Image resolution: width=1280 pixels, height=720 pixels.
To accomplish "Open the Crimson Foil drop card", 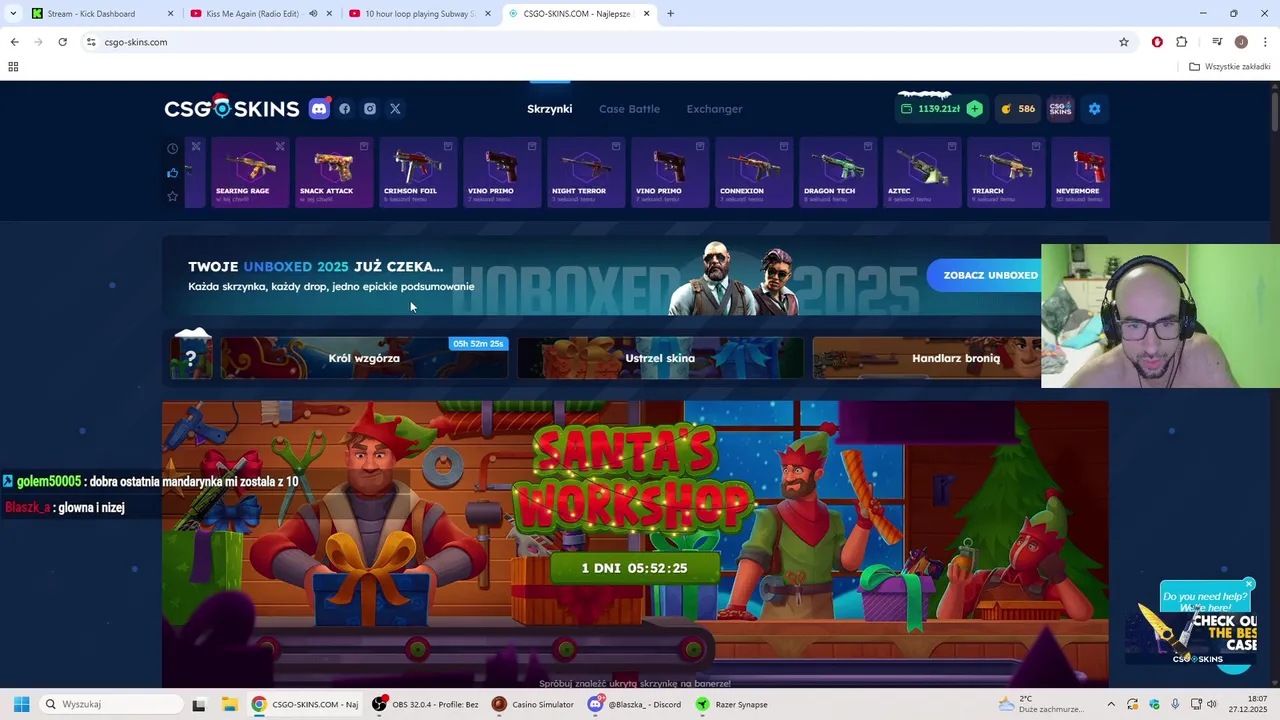I will click(418, 172).
